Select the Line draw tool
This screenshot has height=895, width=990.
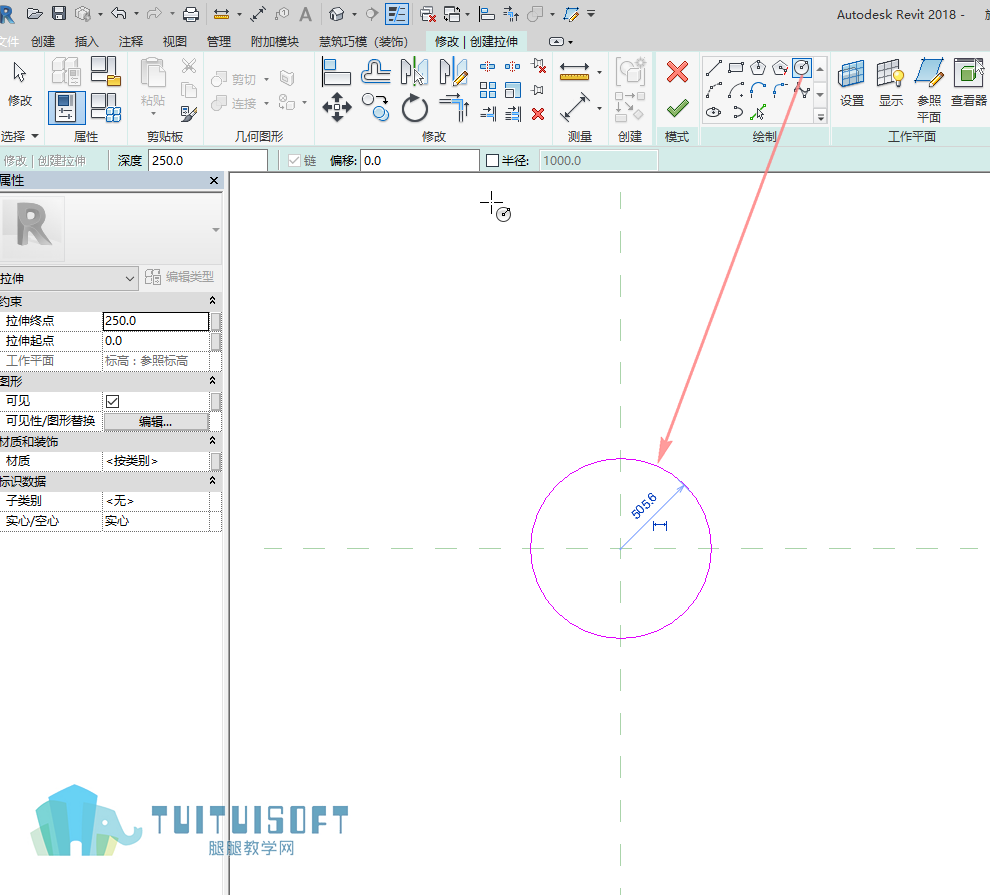pos(713,68)
